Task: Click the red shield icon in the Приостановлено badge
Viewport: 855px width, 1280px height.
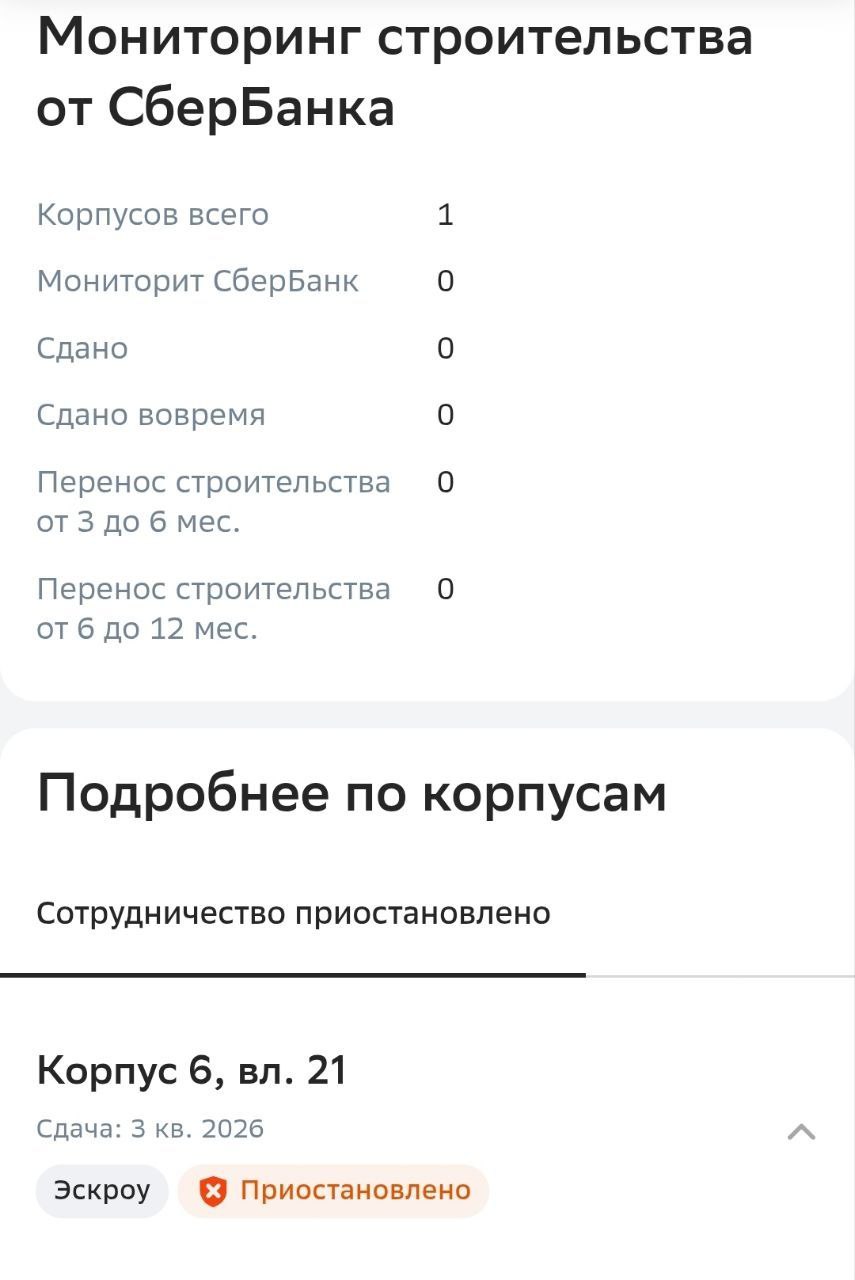Action: (212, 1191)
